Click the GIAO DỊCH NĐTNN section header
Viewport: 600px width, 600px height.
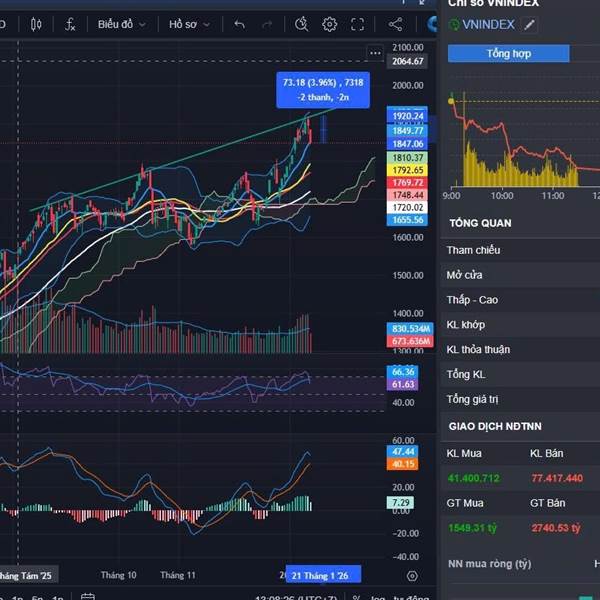point(495,426)
